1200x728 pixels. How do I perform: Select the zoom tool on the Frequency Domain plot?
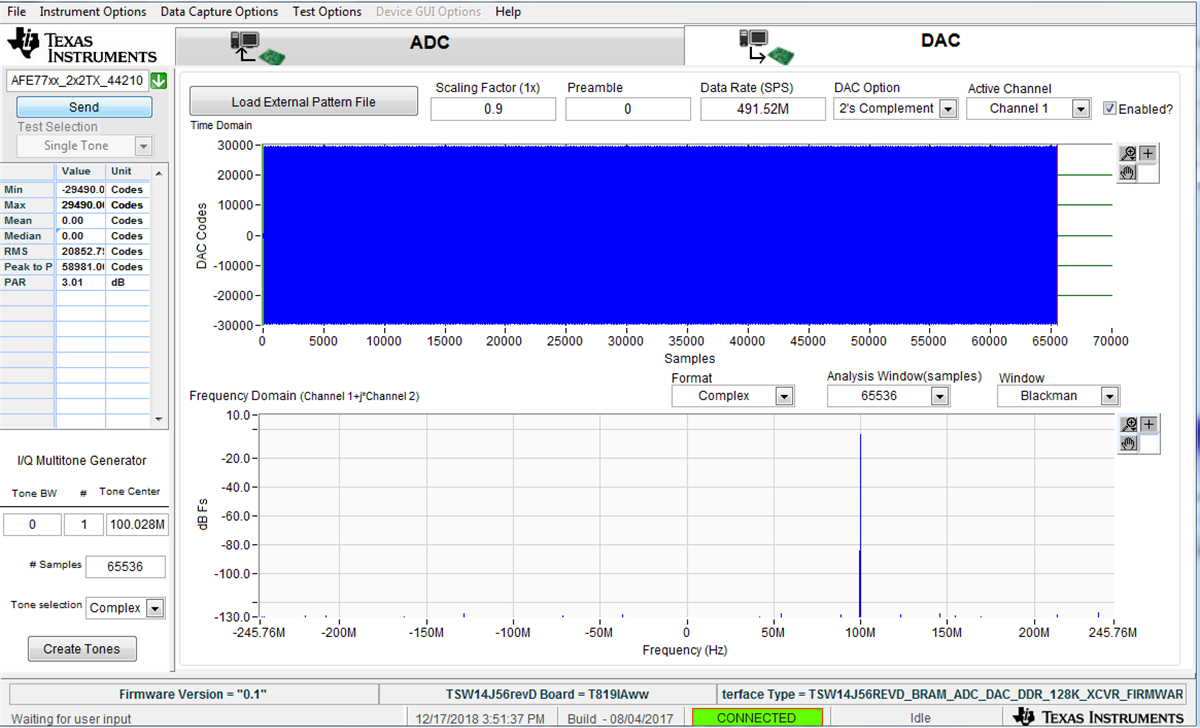pyautogui.click(x=1128, y=425)
